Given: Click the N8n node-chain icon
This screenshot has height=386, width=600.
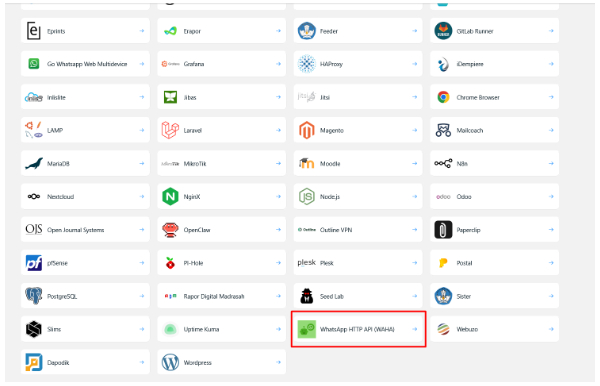Looking at the screenshot, I should point(443,163).
